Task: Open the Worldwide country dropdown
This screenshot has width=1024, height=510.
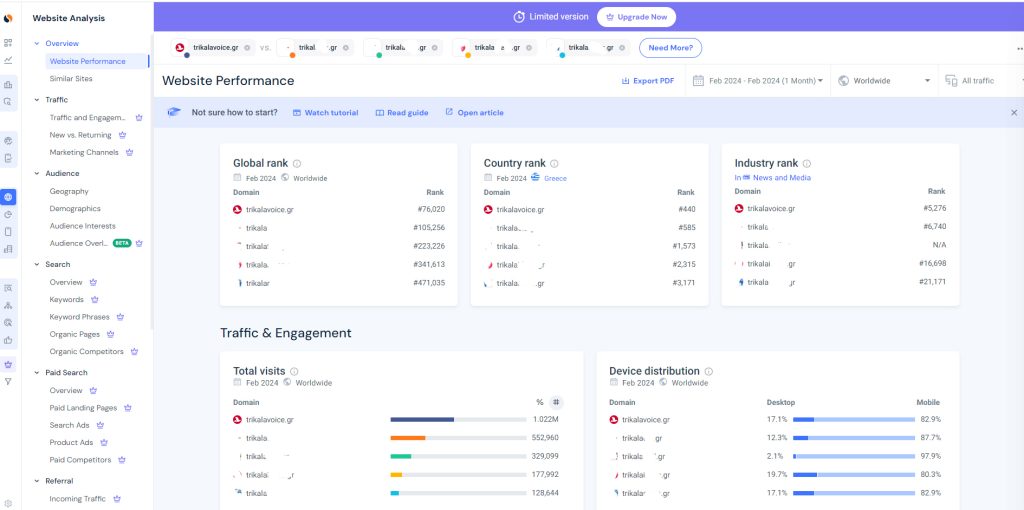Action: (x=884, y=81)
